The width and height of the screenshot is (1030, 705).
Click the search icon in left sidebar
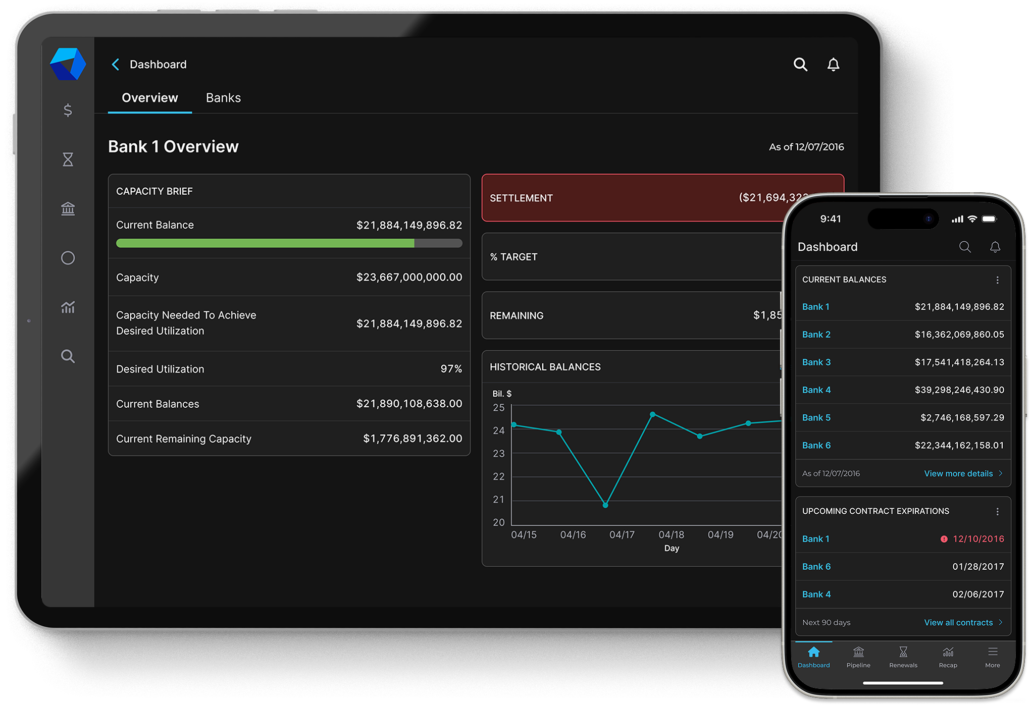click(68, 356)
